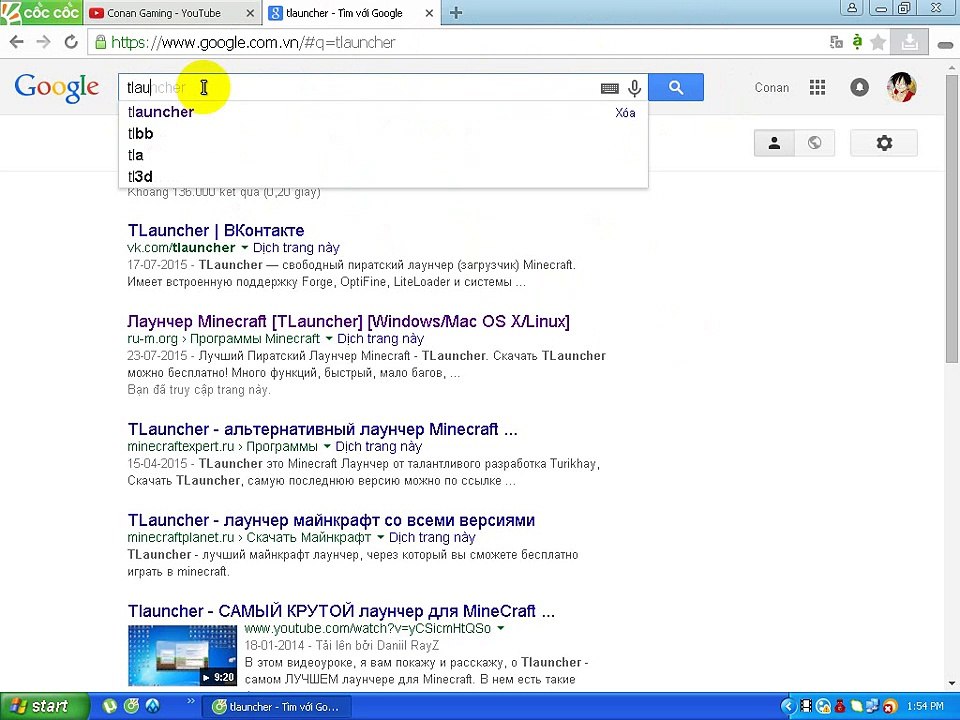Start voice search with the microphone
Viewport: 960px width, 720px height.
coord(634,88)
